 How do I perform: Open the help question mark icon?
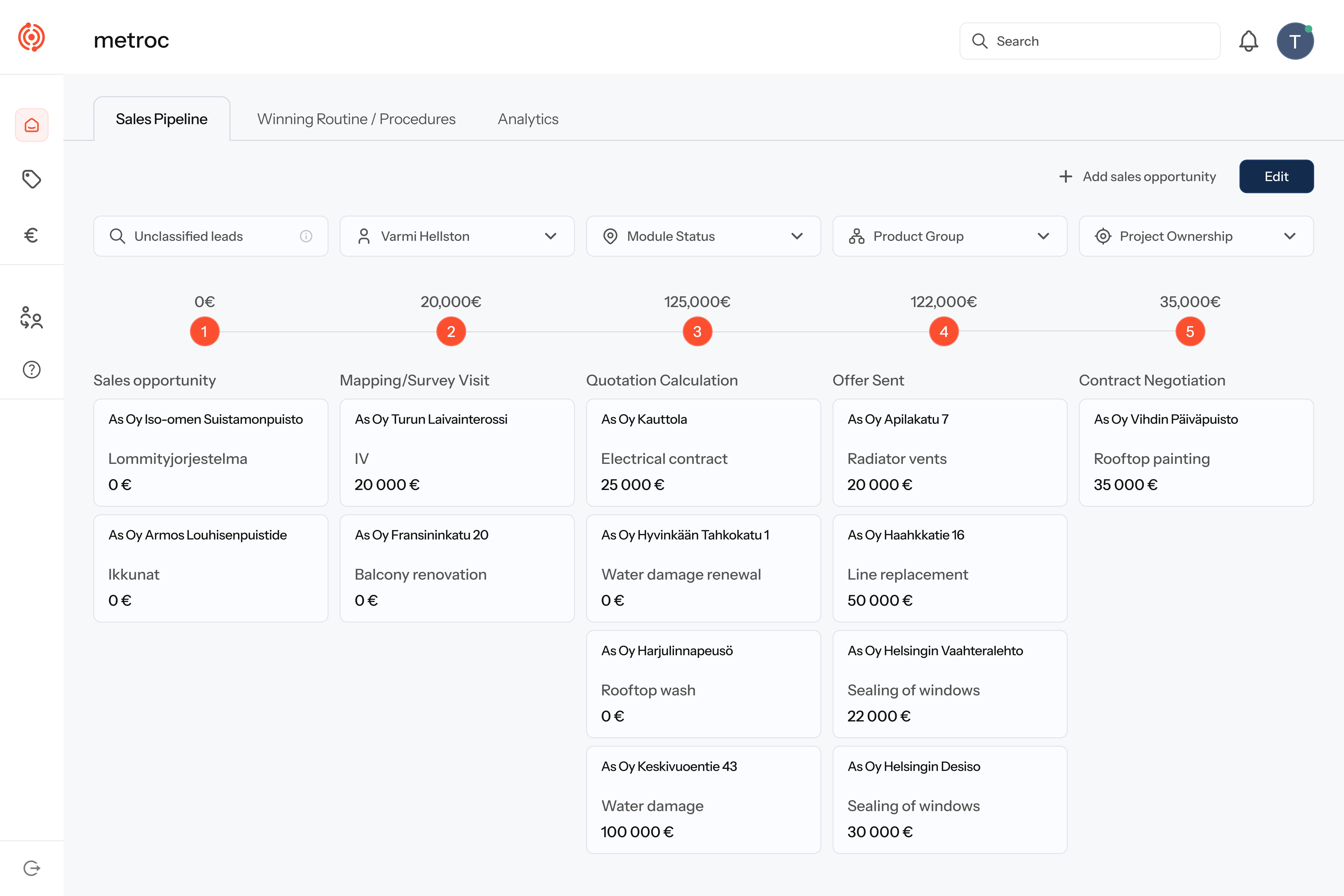31,370
